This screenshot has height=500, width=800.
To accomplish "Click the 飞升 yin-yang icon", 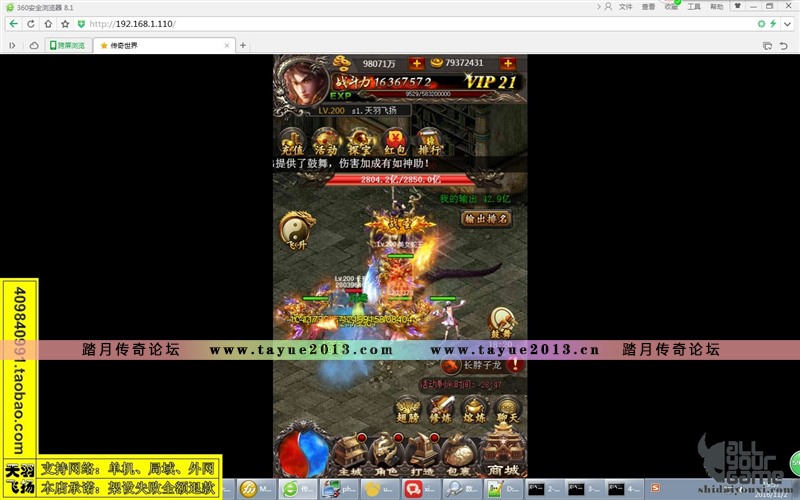I will 294,232.
